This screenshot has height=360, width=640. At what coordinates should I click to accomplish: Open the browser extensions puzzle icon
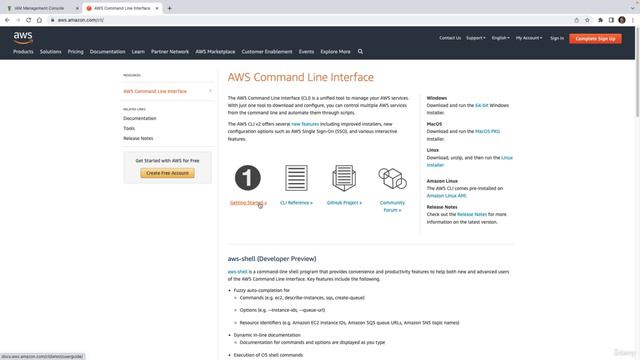600,20
